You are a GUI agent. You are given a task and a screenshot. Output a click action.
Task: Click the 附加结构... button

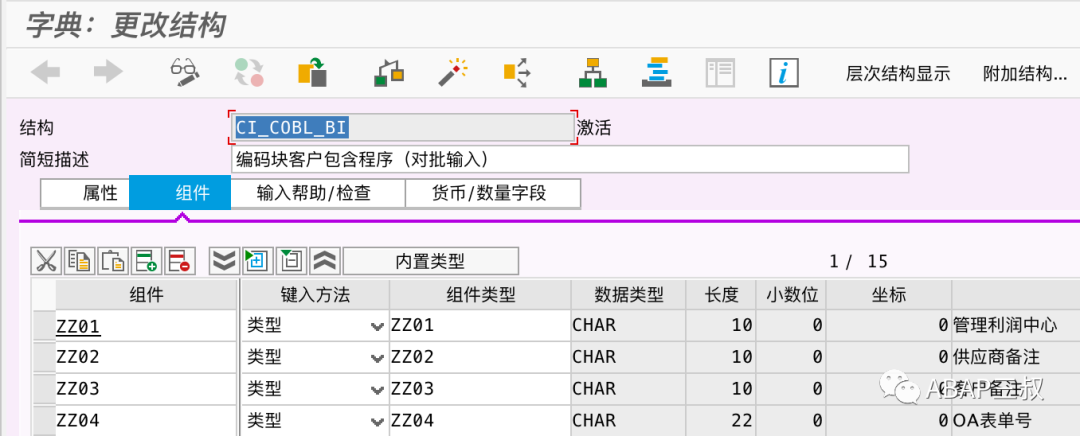[1025, 74]
